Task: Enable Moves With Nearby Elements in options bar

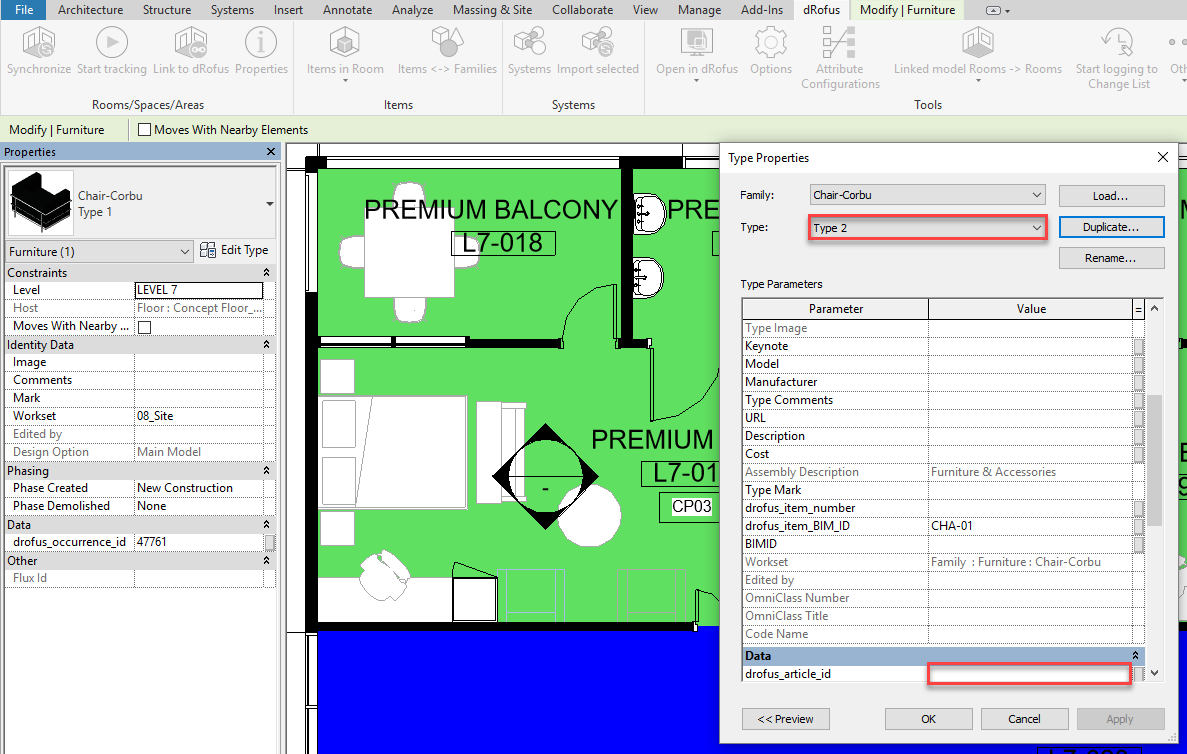Action: [145, 130]
